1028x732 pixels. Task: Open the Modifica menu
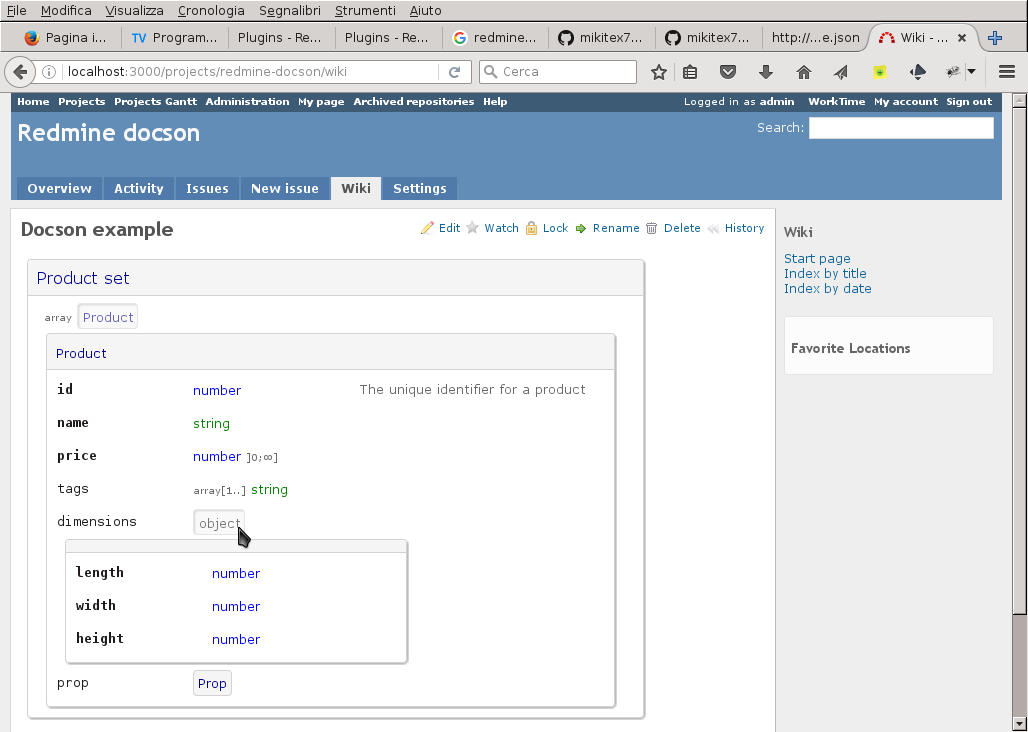click(66, 10)
